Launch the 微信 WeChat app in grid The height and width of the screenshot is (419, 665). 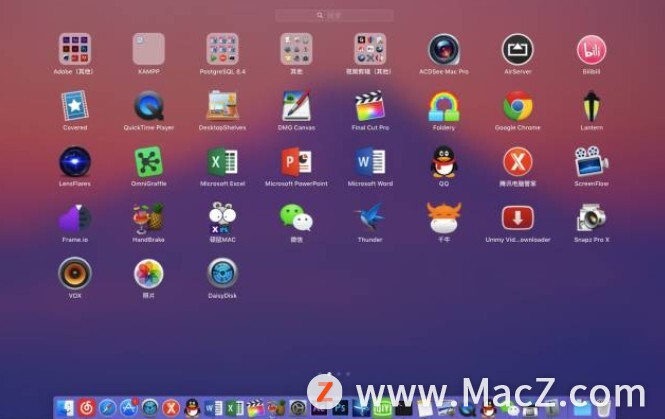296,218
